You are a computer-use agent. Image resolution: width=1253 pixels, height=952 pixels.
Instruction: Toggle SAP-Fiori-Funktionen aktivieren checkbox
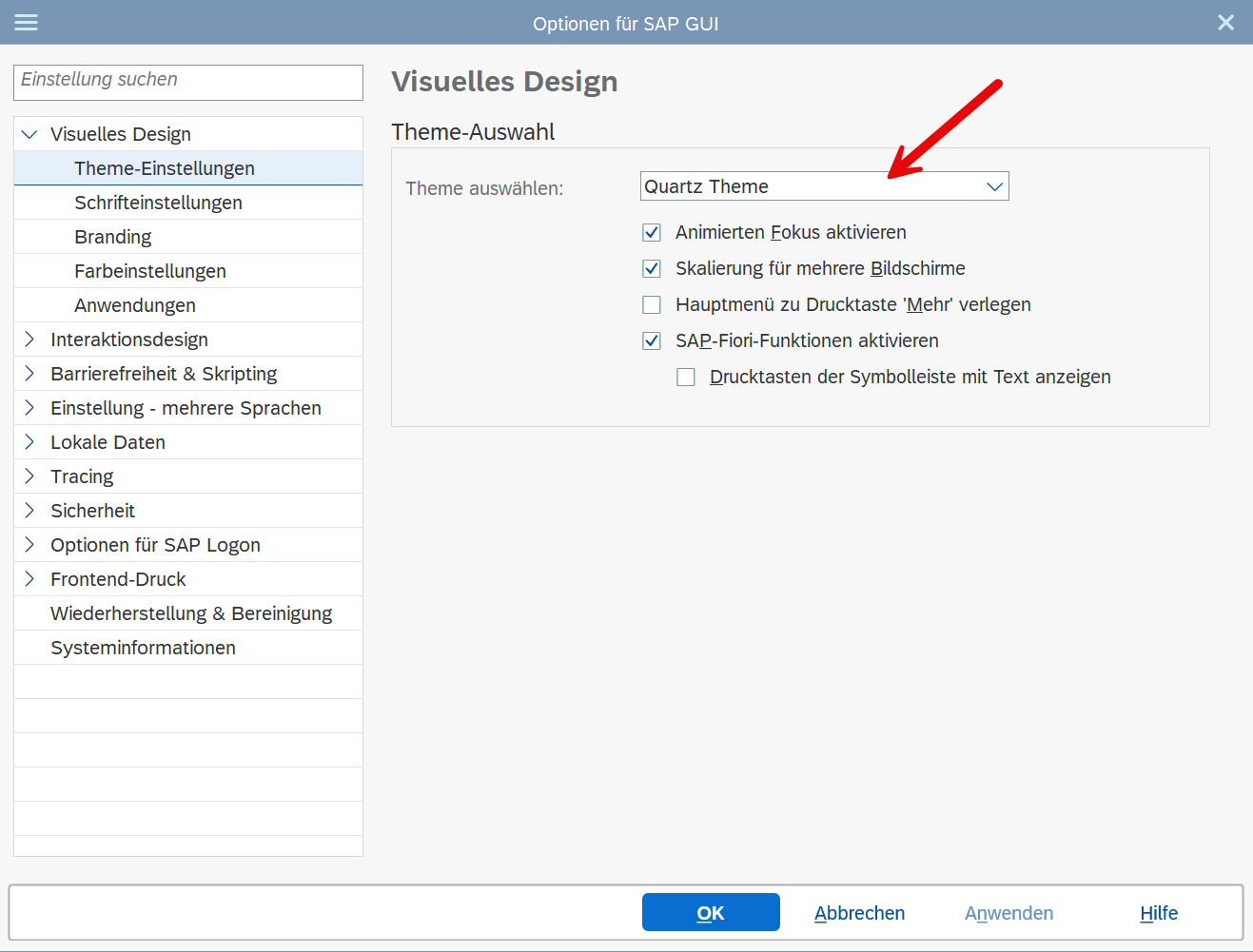tap(652, 340)
